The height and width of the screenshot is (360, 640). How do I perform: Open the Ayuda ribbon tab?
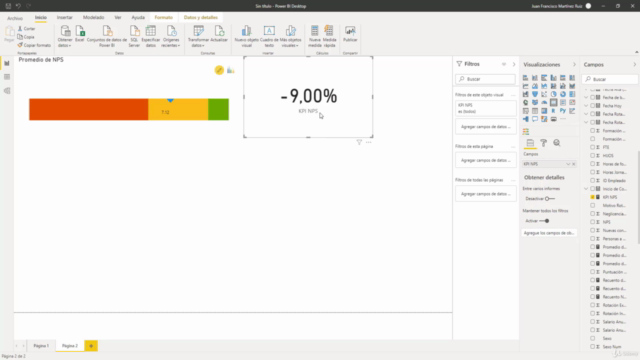pyautogui.click(x=138, y=18)
